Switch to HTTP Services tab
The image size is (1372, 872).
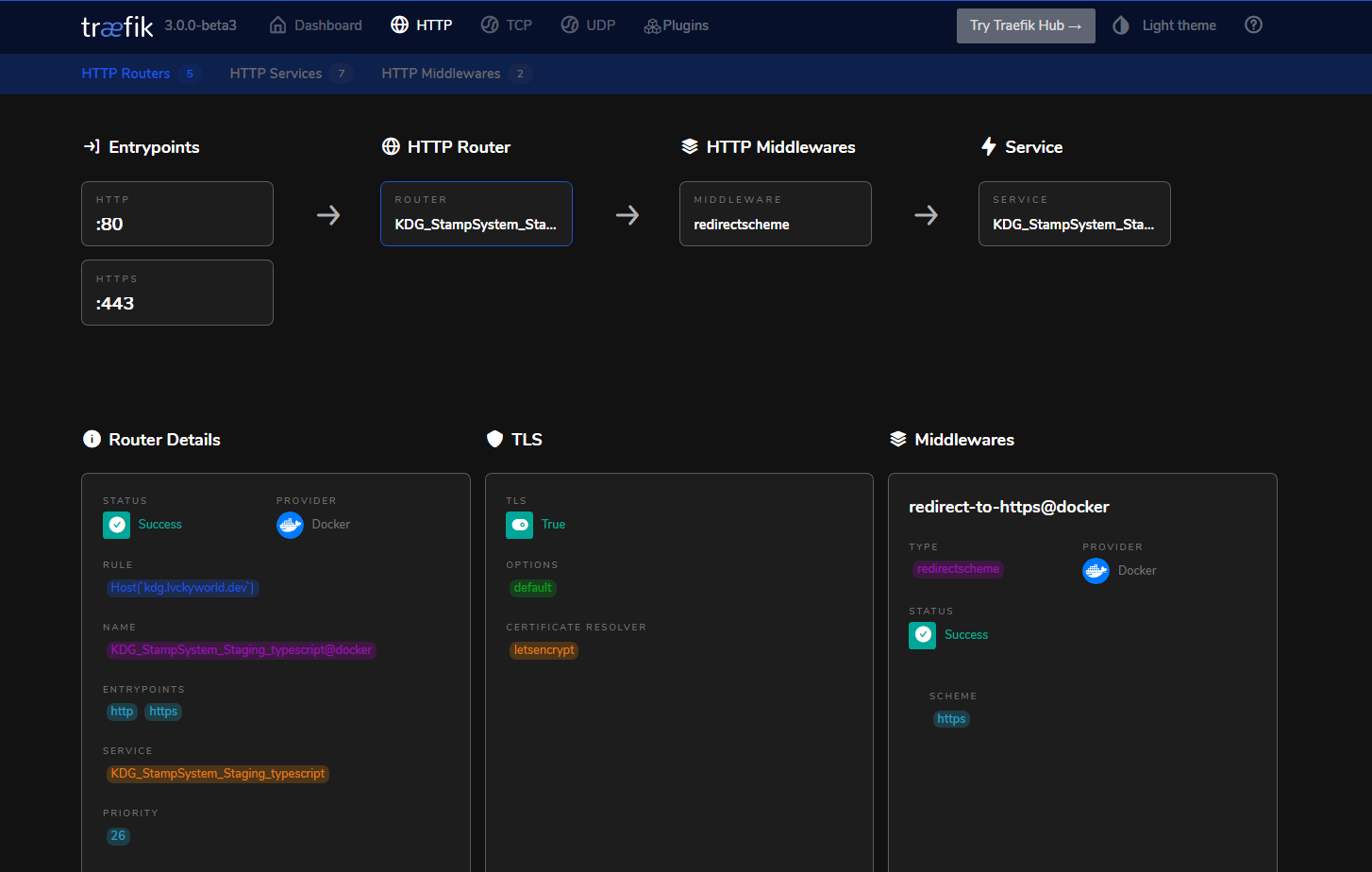(x=276, y=74)
